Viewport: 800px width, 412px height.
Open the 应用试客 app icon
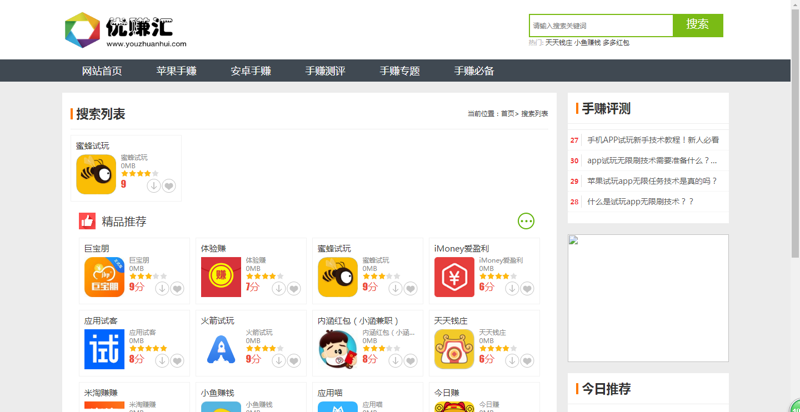click(104, 349)
